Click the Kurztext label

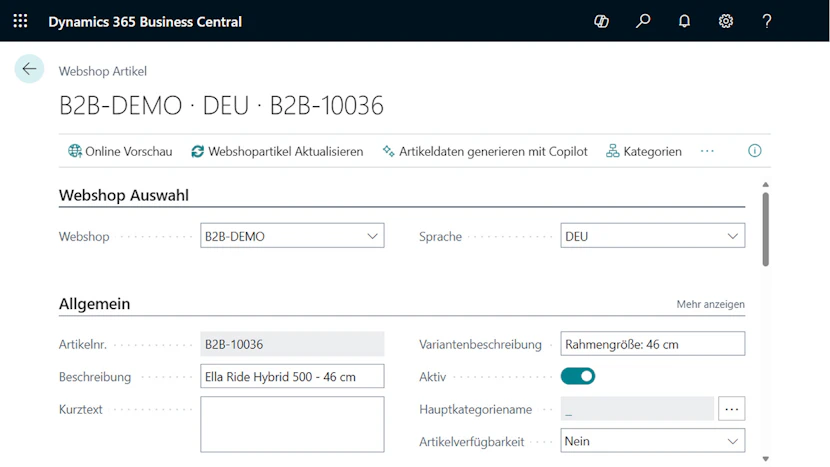tap(80, 409)
